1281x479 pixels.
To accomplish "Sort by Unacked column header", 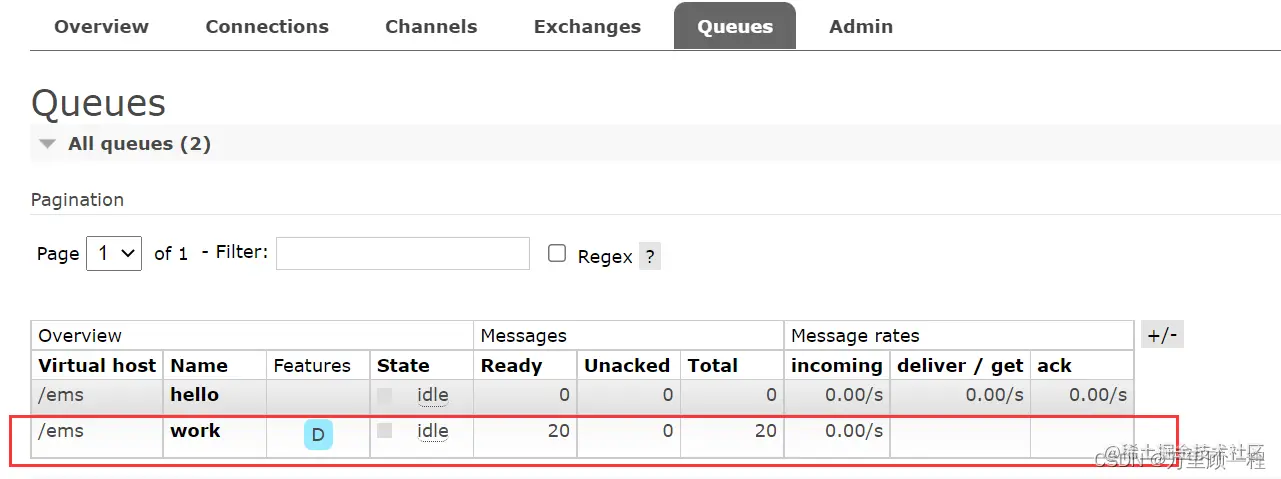I will [x=627, y=366].
